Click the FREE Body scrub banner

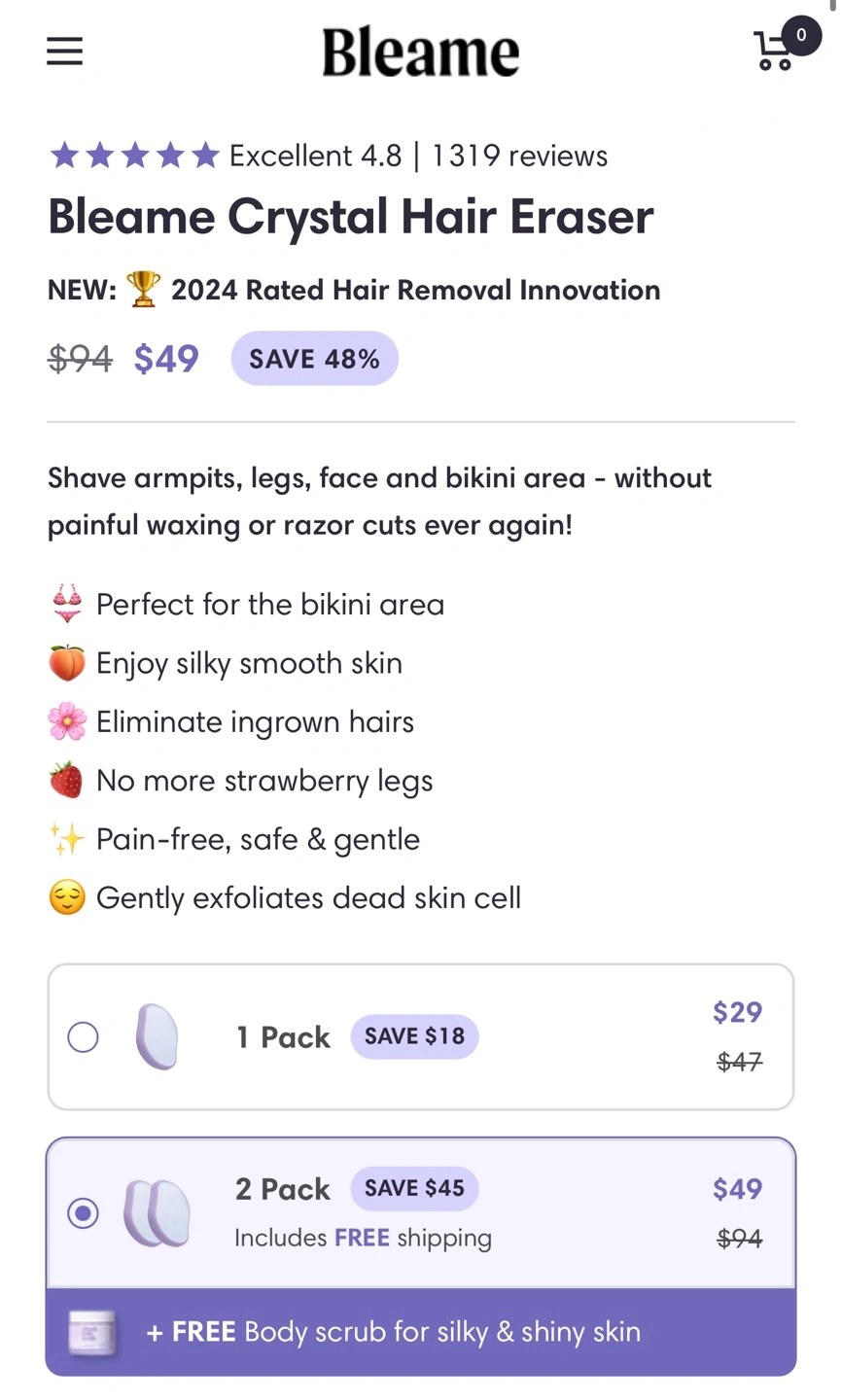[x=421, y=1332]
